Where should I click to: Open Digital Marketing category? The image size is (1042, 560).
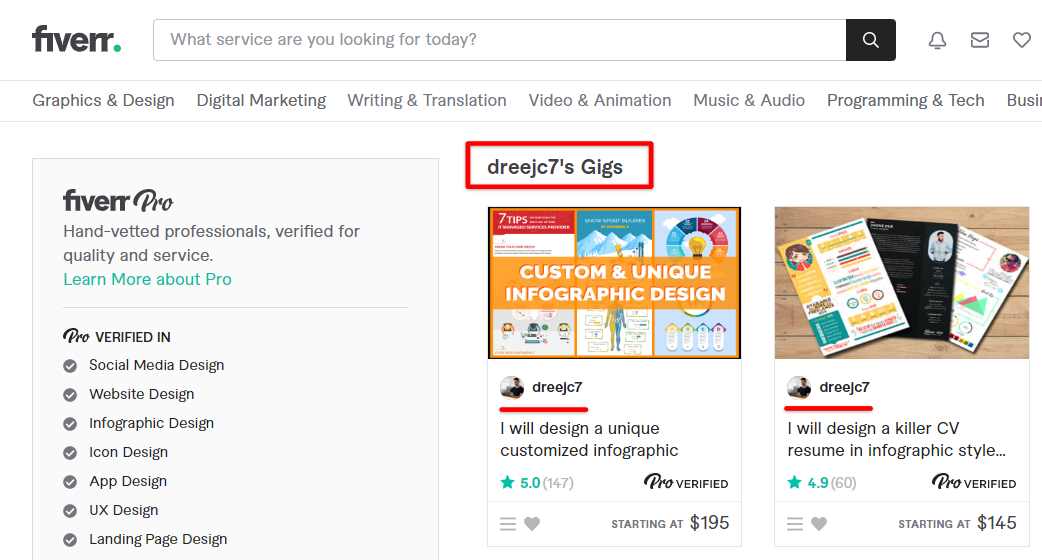[x=261, y=100]
